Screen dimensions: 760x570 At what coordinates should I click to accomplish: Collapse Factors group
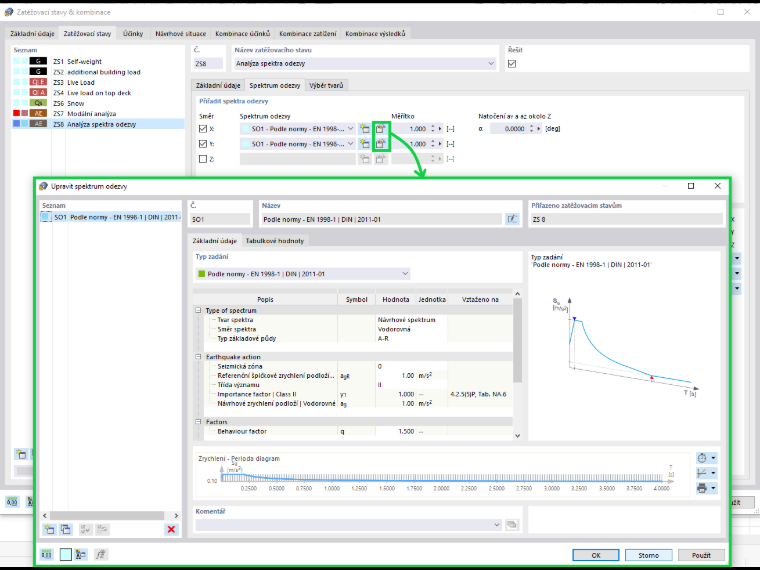pos(198,422)
